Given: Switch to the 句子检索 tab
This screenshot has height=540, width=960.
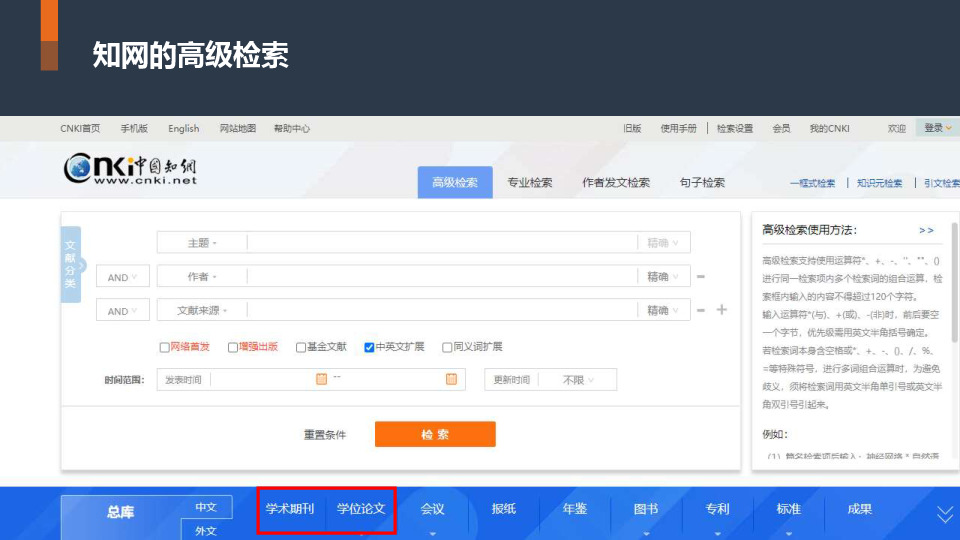Looking at the screenshot, I should coord(702,182).
